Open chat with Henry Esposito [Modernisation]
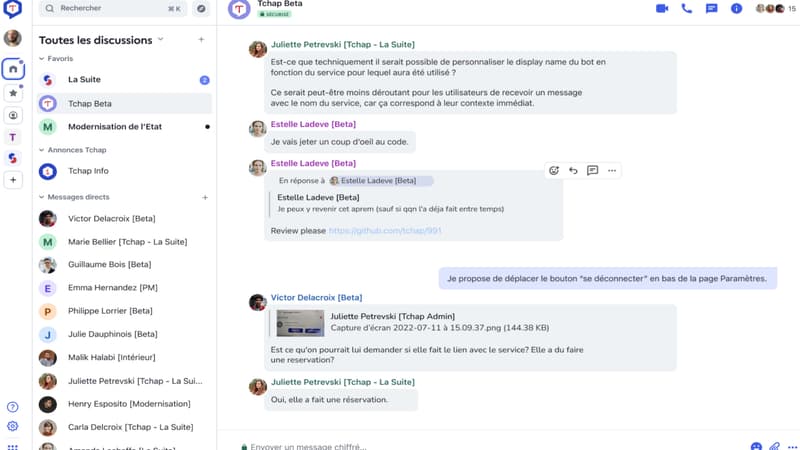The height and width of the screenshot is (450, 800). point(124,404)
